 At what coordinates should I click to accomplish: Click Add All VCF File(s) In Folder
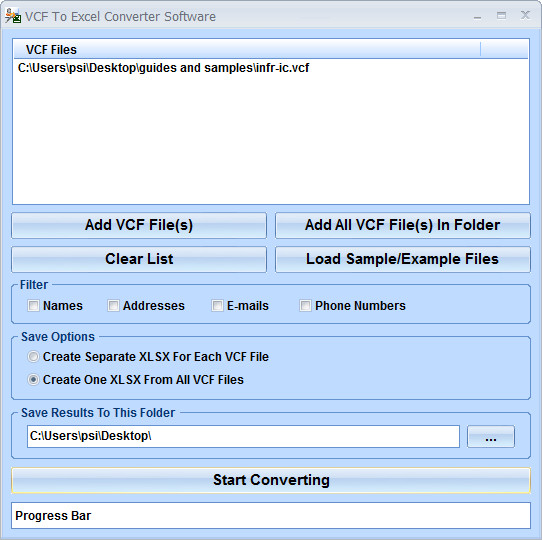tap(403, 225)
